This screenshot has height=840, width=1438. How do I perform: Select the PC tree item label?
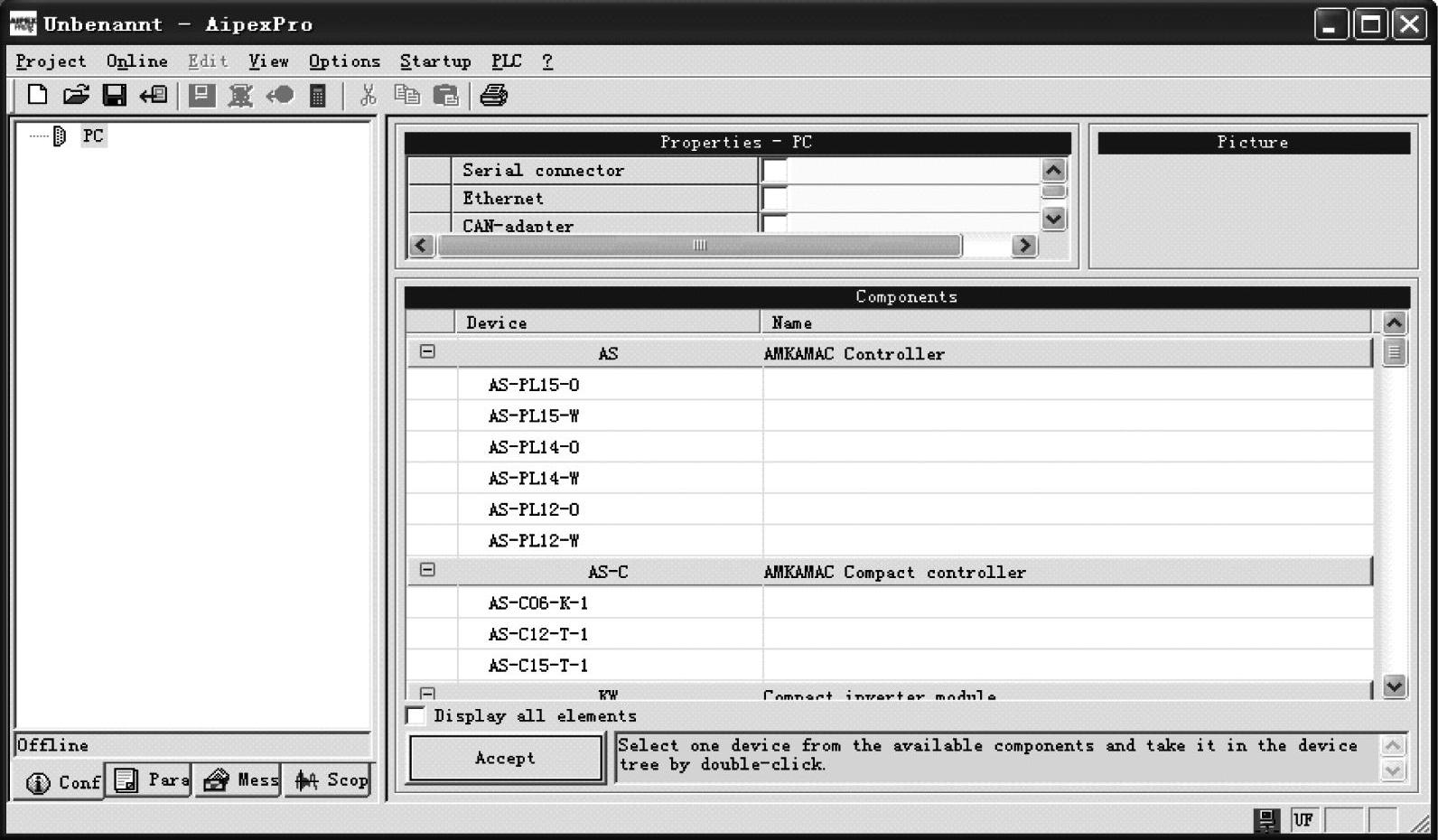[x=93, y=136]
